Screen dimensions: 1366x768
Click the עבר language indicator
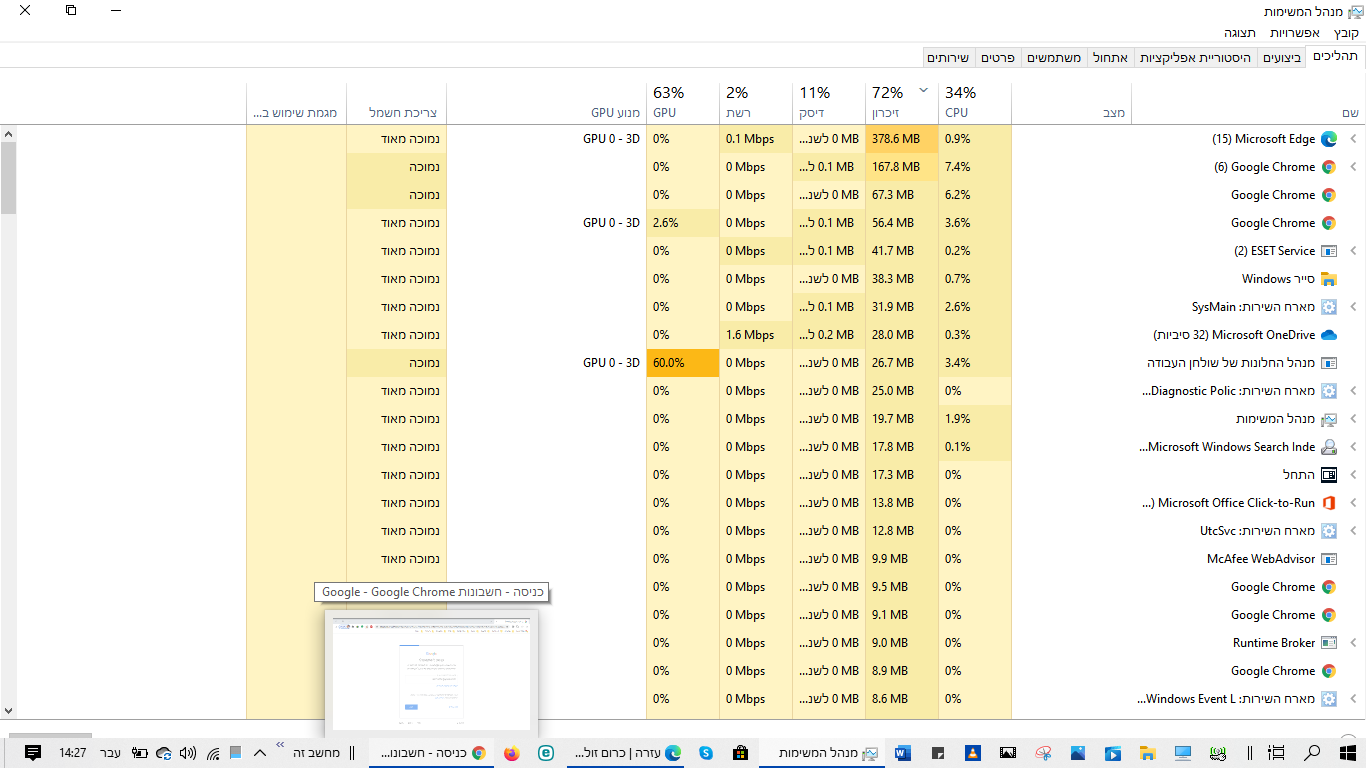coord(110,753)
